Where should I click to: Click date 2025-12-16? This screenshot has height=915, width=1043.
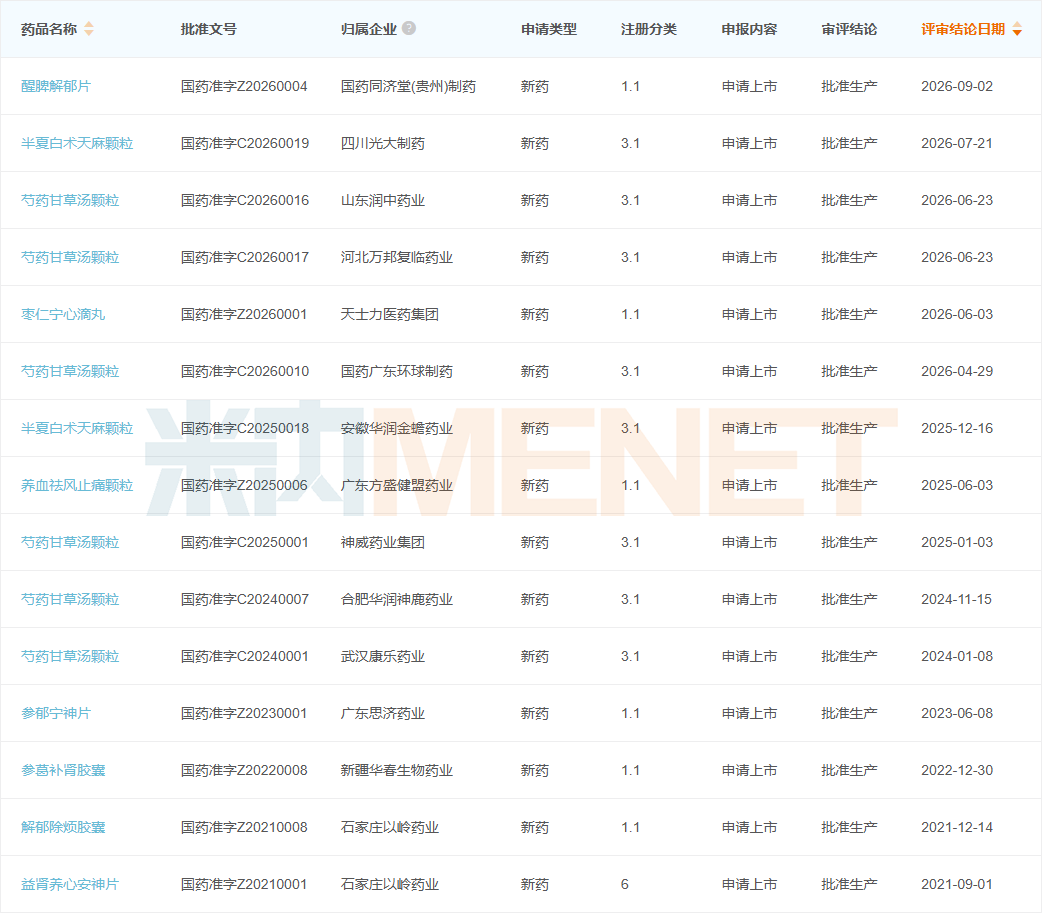click(957, 429)
